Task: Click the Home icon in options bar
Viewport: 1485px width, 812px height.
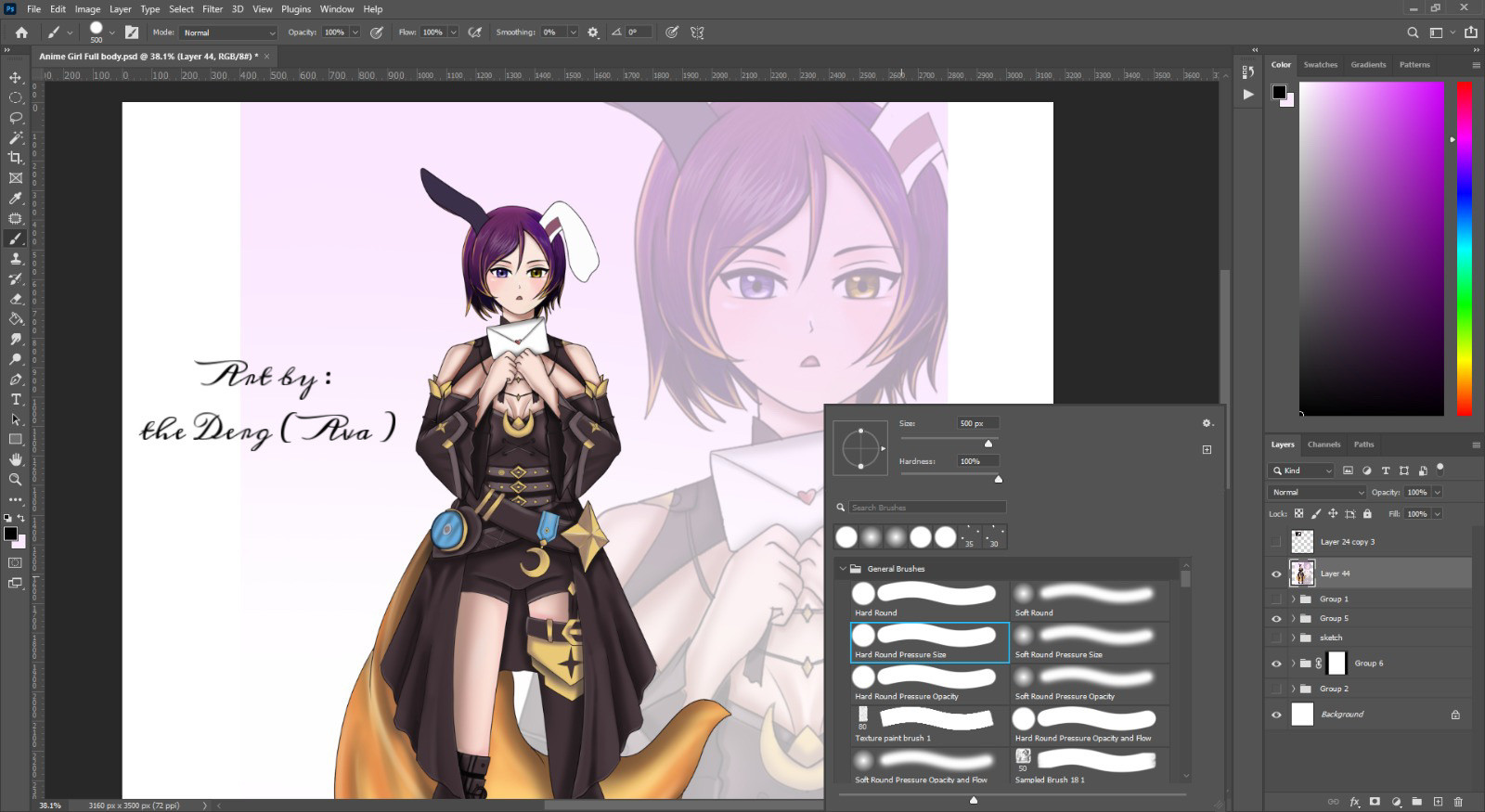Action: [x=21, y=32]
